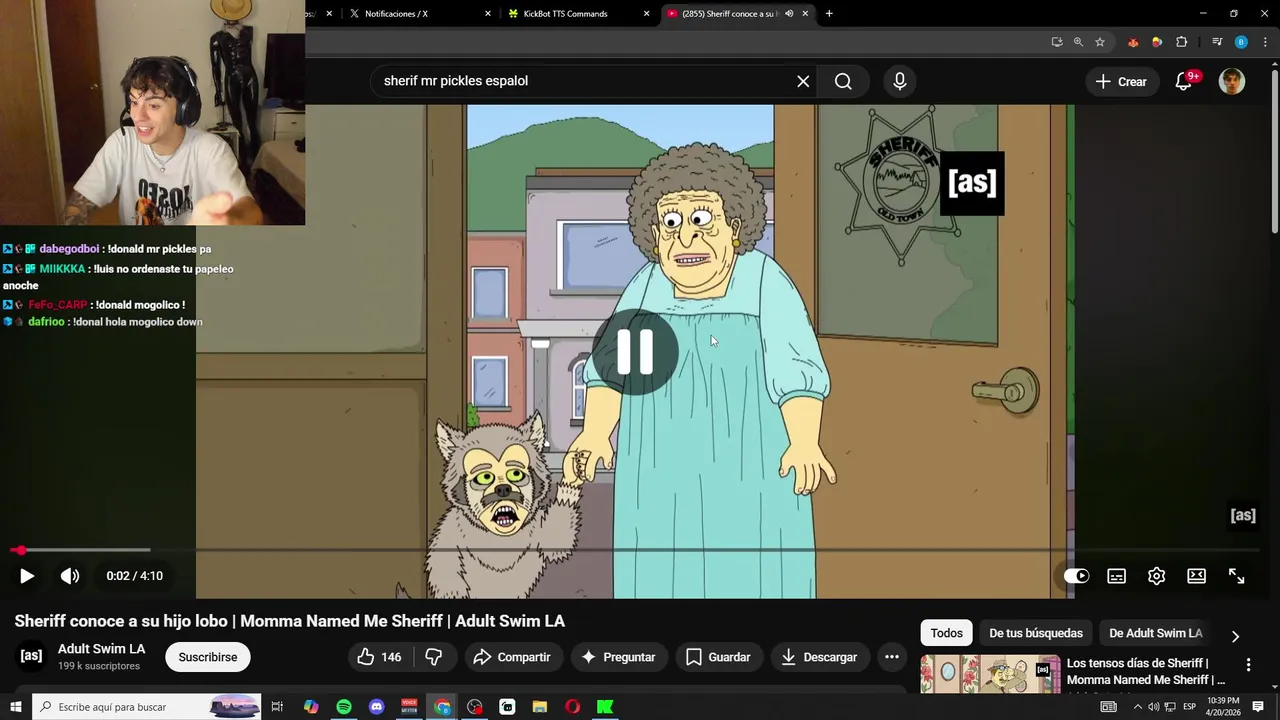Select the Todos filter chip
Image resolution: width=1280 pixels, height=720 pixels.
(946, 633)
